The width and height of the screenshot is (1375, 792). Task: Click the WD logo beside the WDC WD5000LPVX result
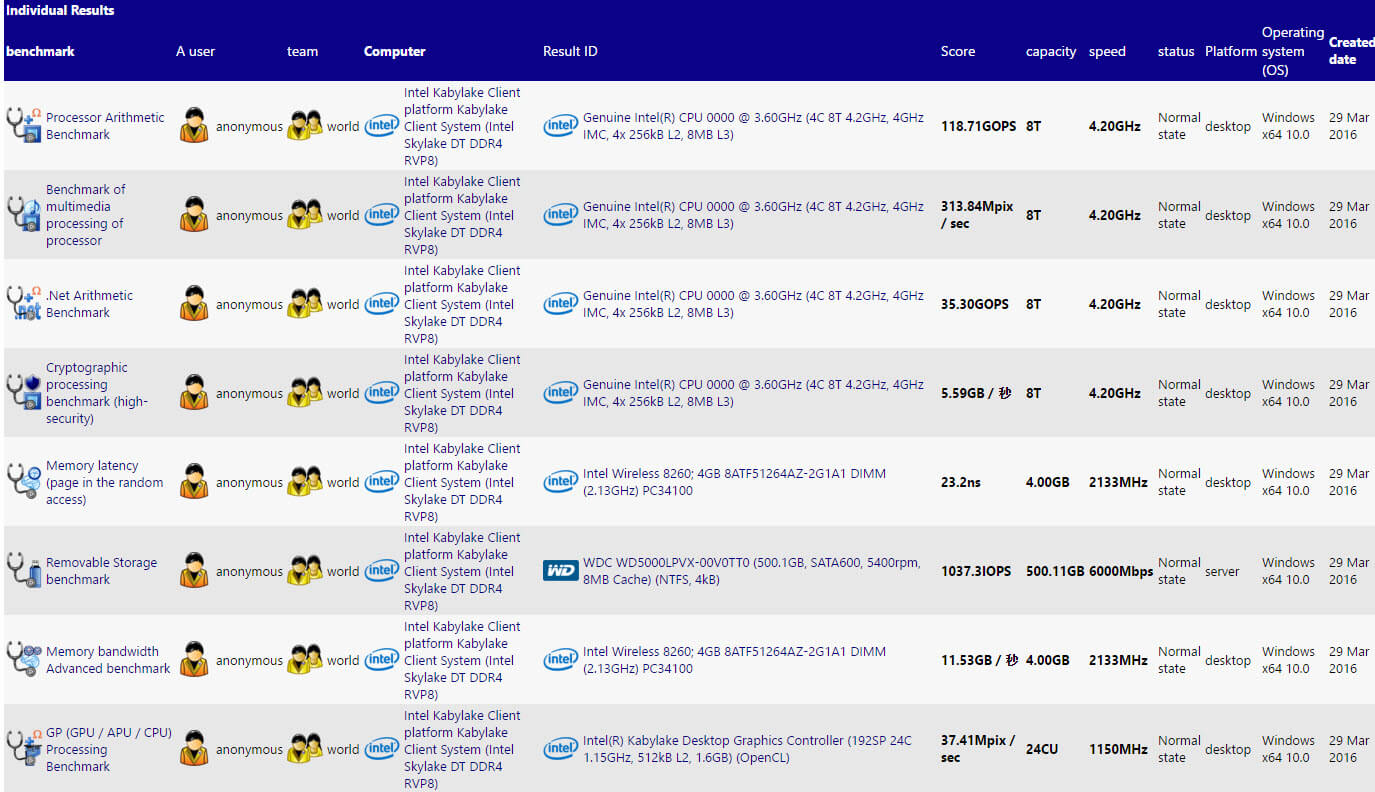(x=560, y=571)
